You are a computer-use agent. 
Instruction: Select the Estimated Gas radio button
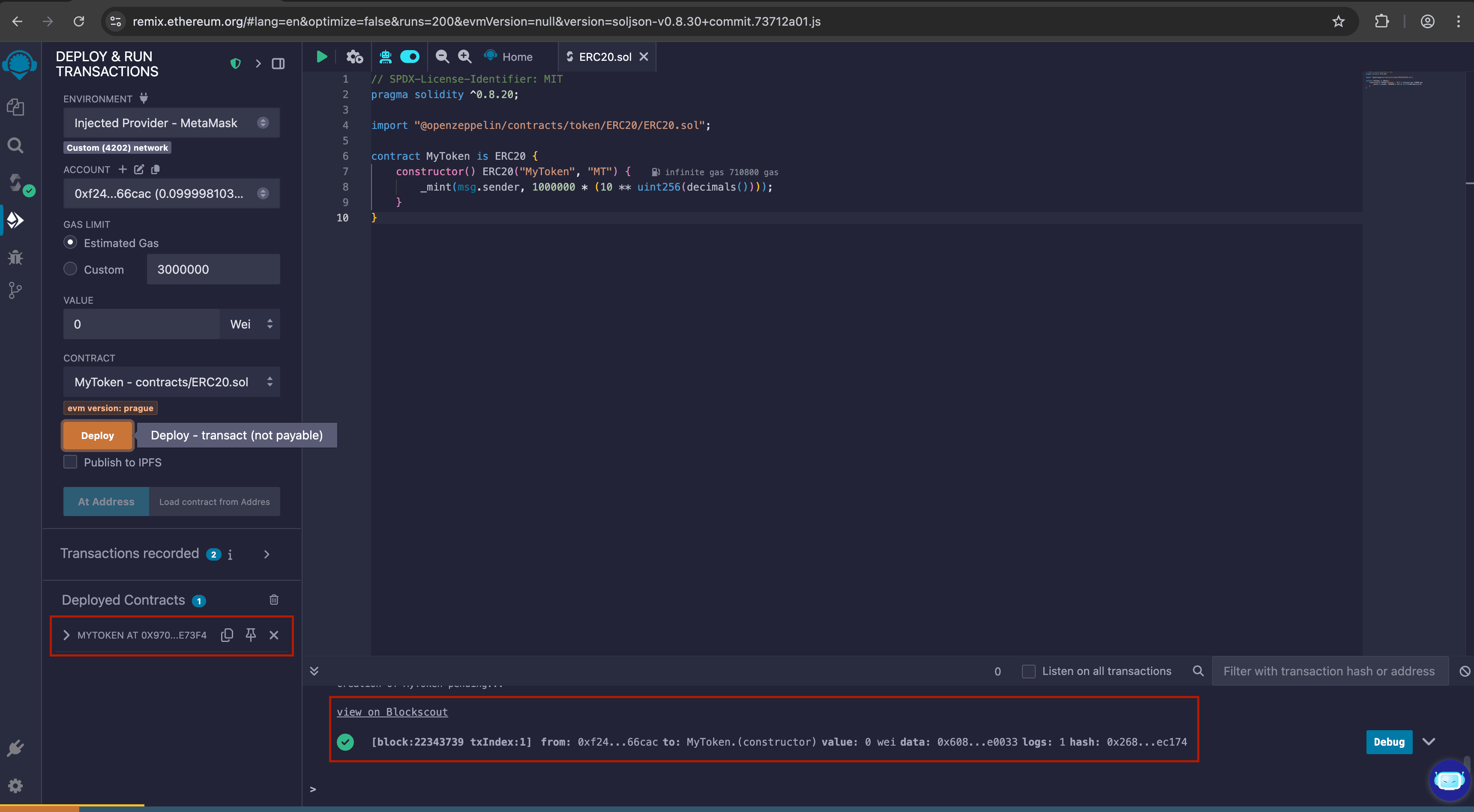(70, 242)
